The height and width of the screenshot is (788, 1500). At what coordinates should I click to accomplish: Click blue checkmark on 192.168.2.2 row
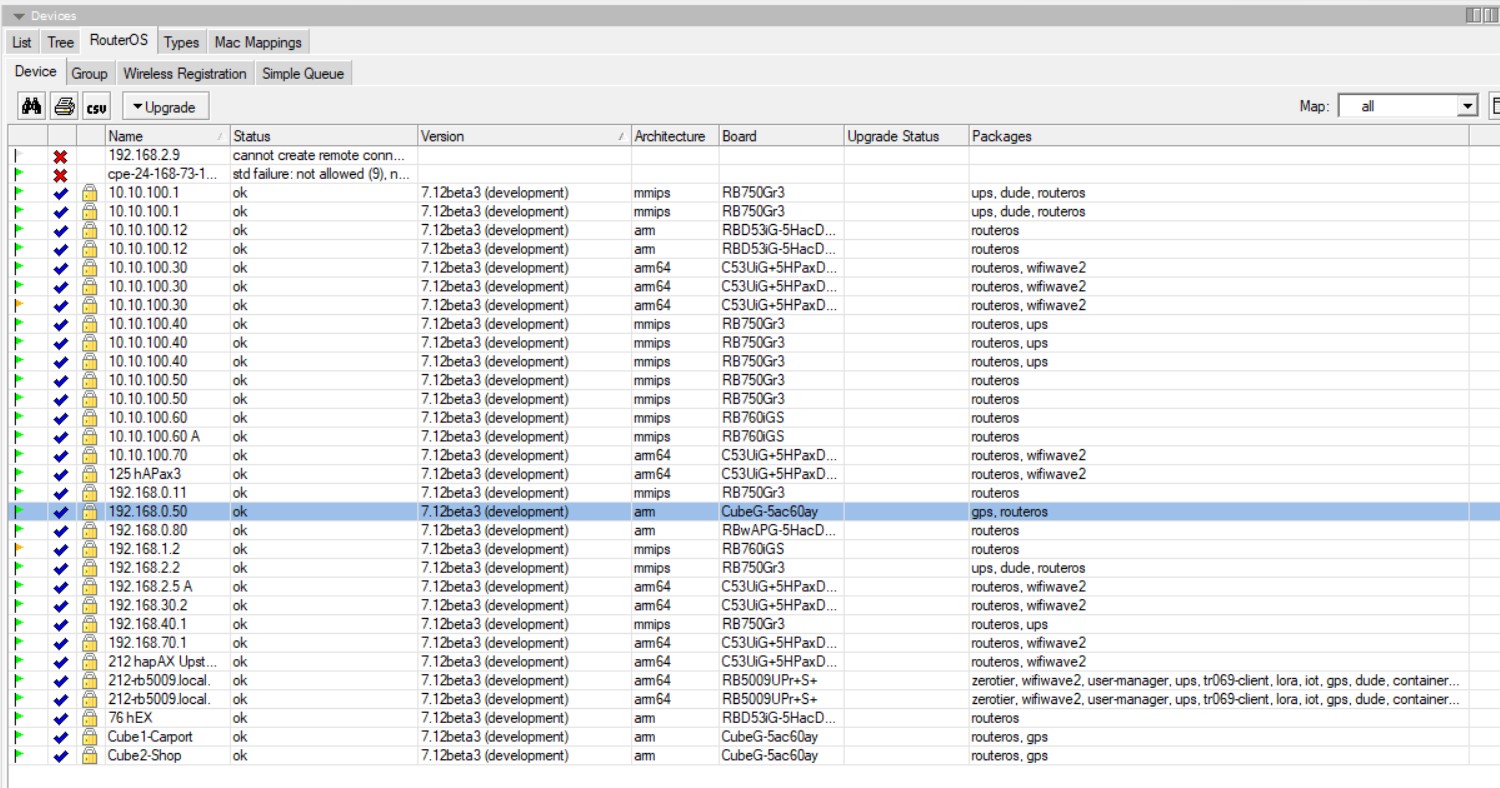(60, 568)
